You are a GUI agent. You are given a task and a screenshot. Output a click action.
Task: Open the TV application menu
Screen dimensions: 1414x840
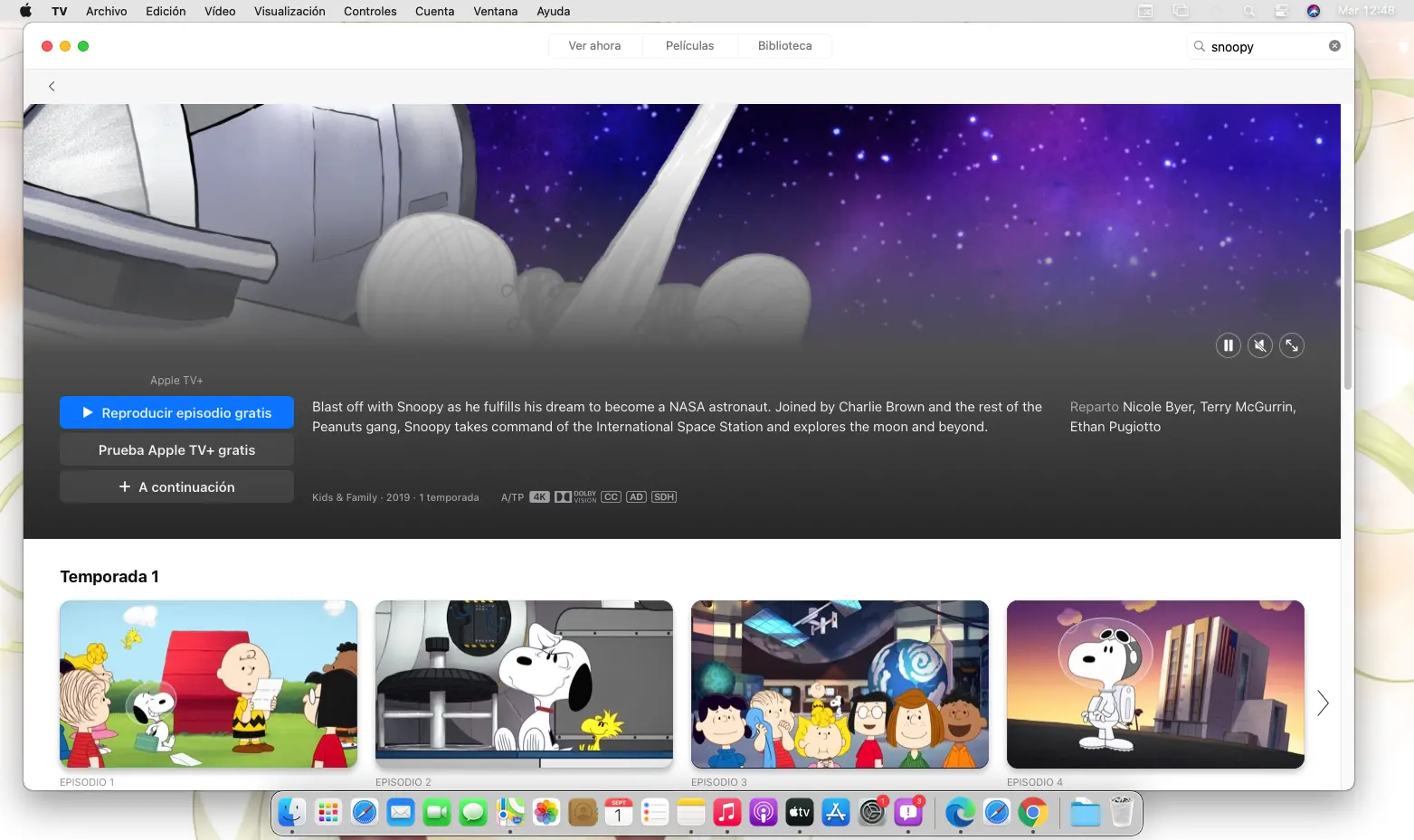click(x=60, y=11)
